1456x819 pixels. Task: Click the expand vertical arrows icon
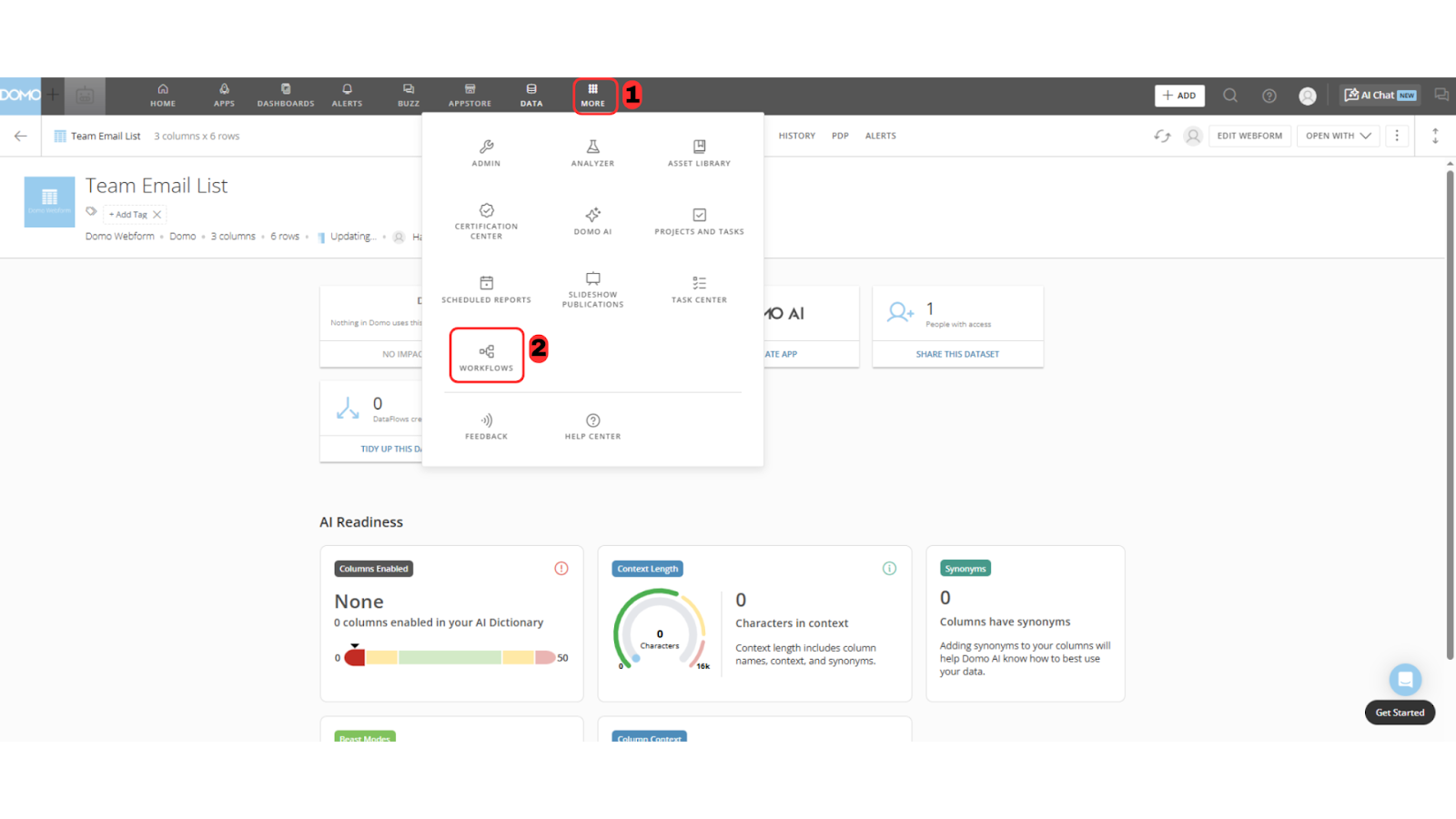(x=1435, y=136)
